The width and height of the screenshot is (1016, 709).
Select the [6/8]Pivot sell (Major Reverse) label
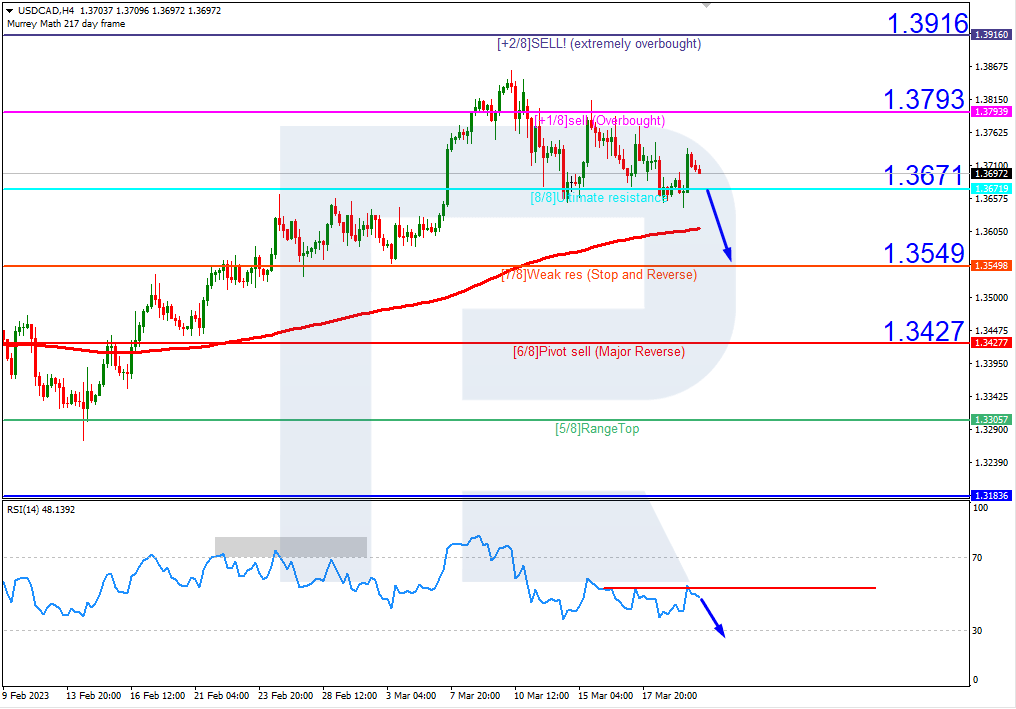tap(599, 352)
